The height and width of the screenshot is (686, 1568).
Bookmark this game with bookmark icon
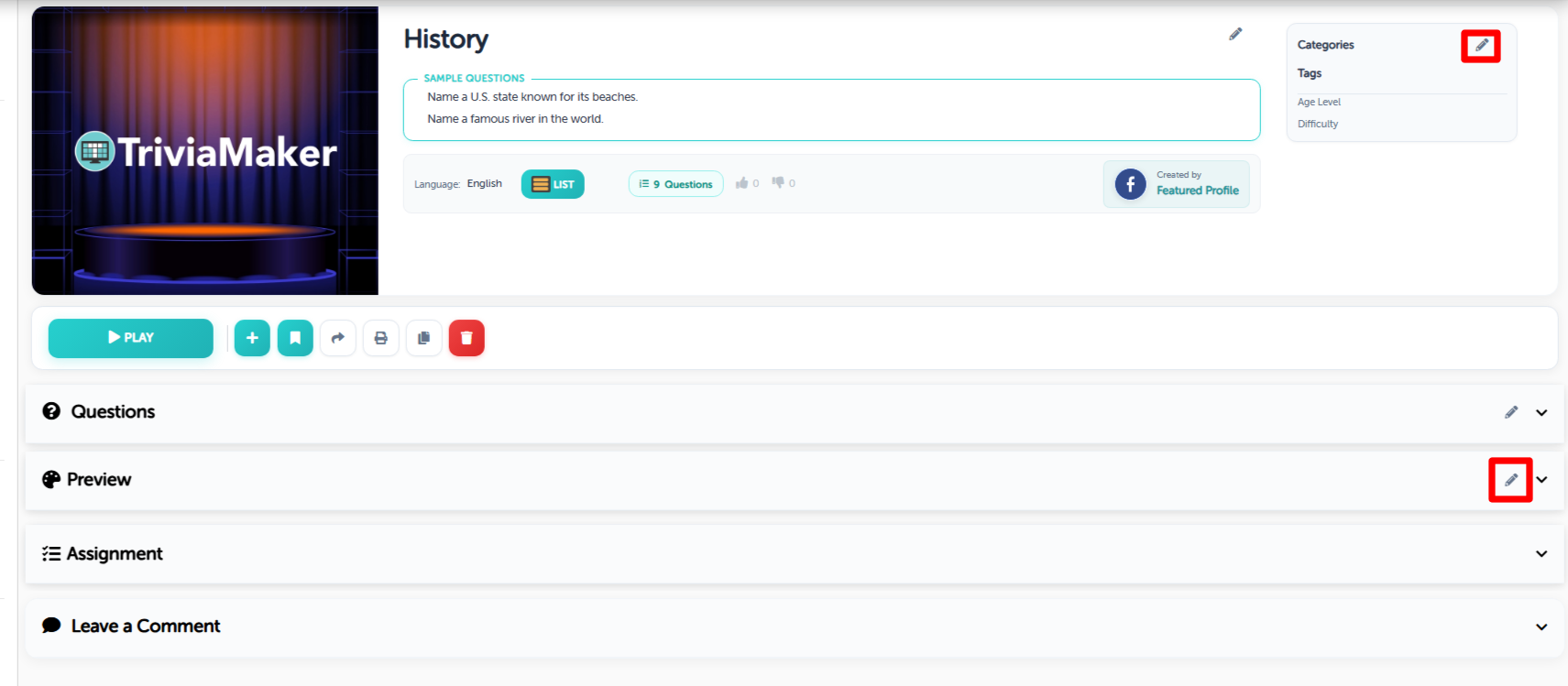point(295,338)
